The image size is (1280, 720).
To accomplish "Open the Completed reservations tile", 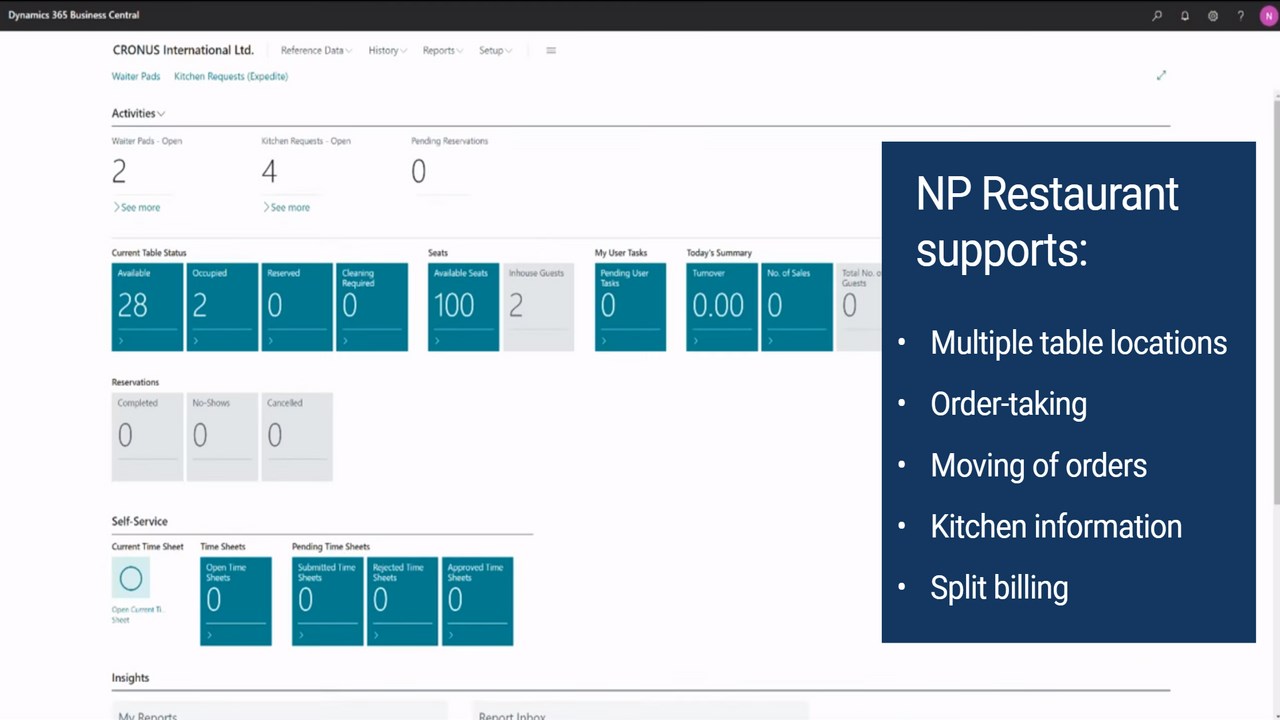I will 148,437.
